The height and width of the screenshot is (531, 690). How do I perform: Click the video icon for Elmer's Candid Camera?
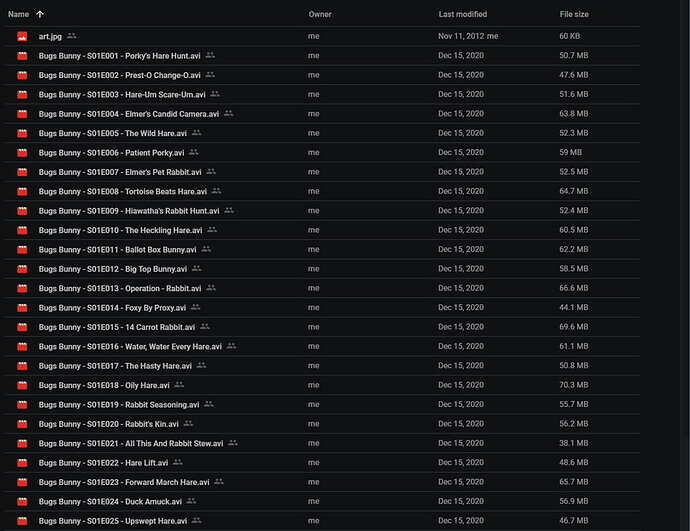coord(22,114)
